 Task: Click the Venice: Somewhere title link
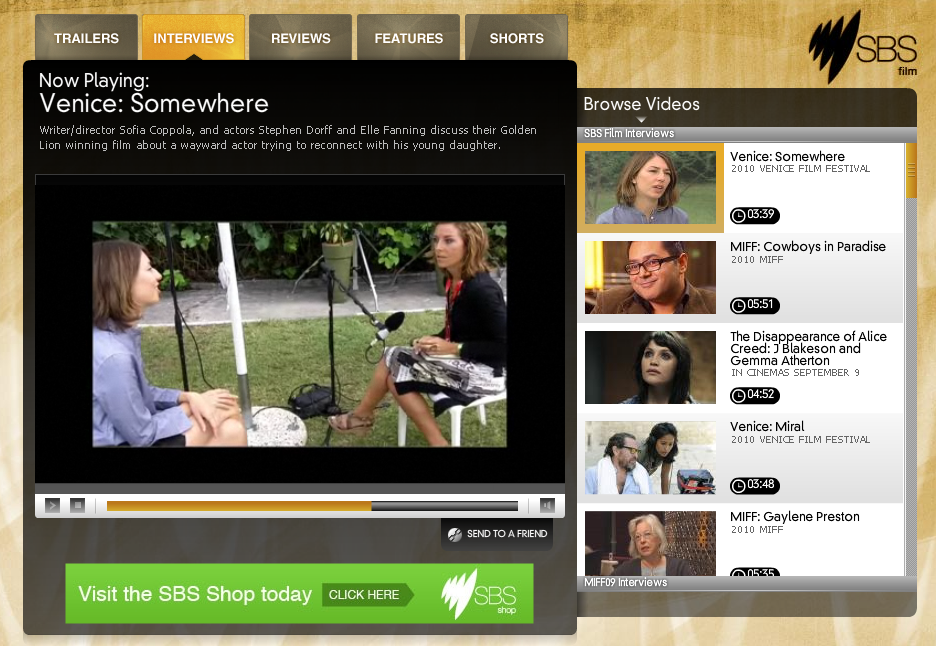(787, 156)
